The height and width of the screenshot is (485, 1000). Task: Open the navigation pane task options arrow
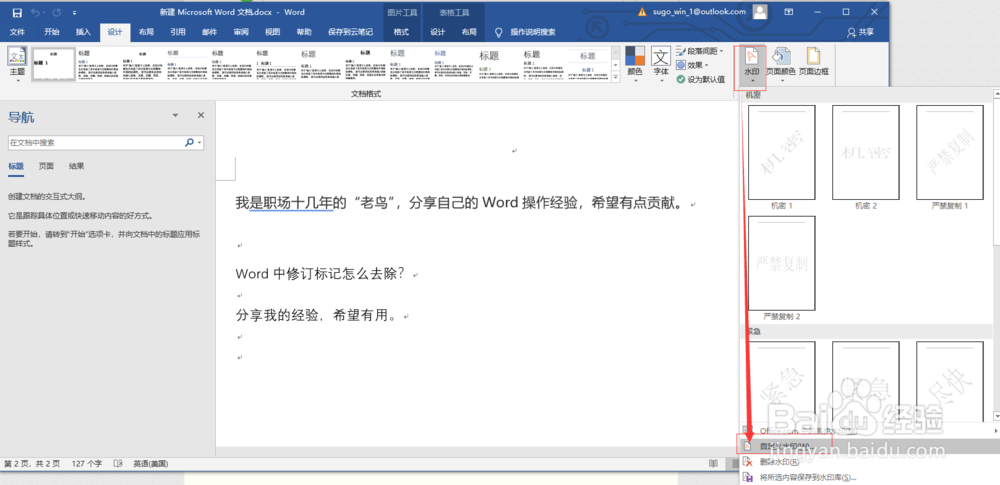175,116
